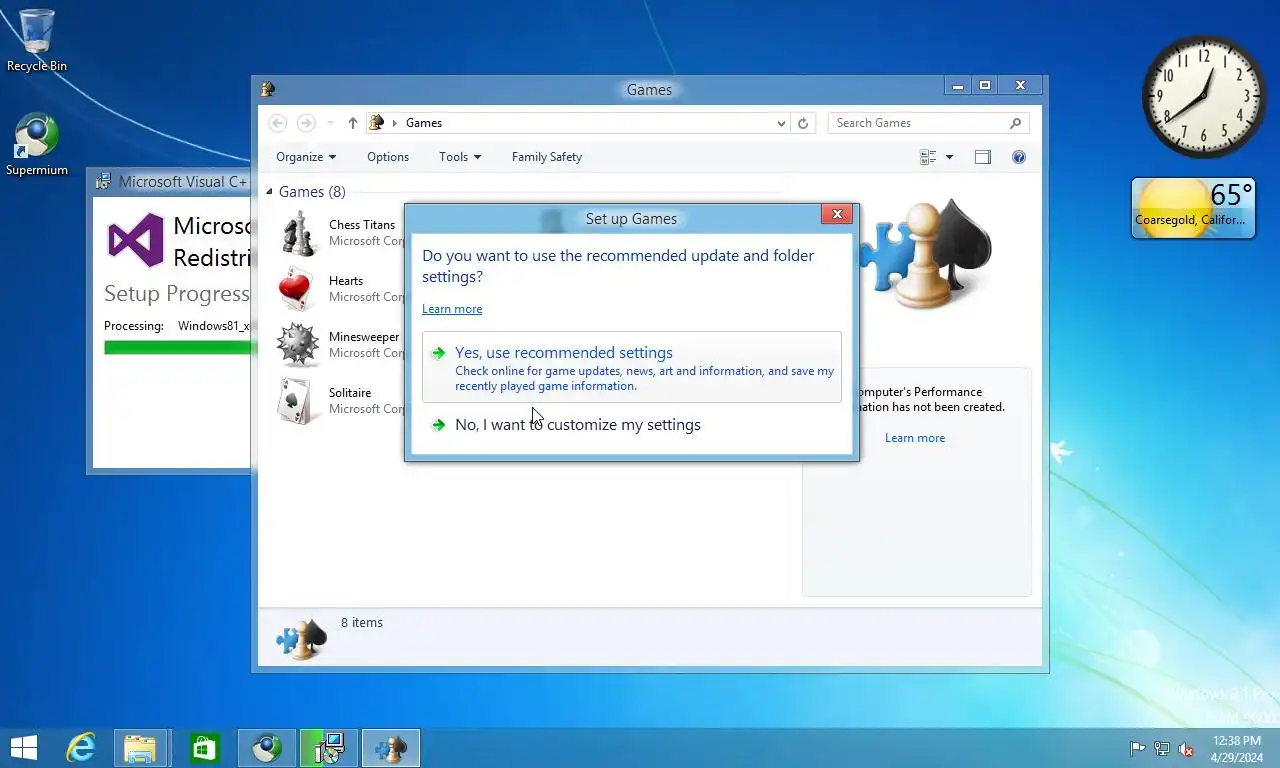Click the analog clock gadget
Viewport: 1280px width, 768px height.
(x=1203, y=97)
